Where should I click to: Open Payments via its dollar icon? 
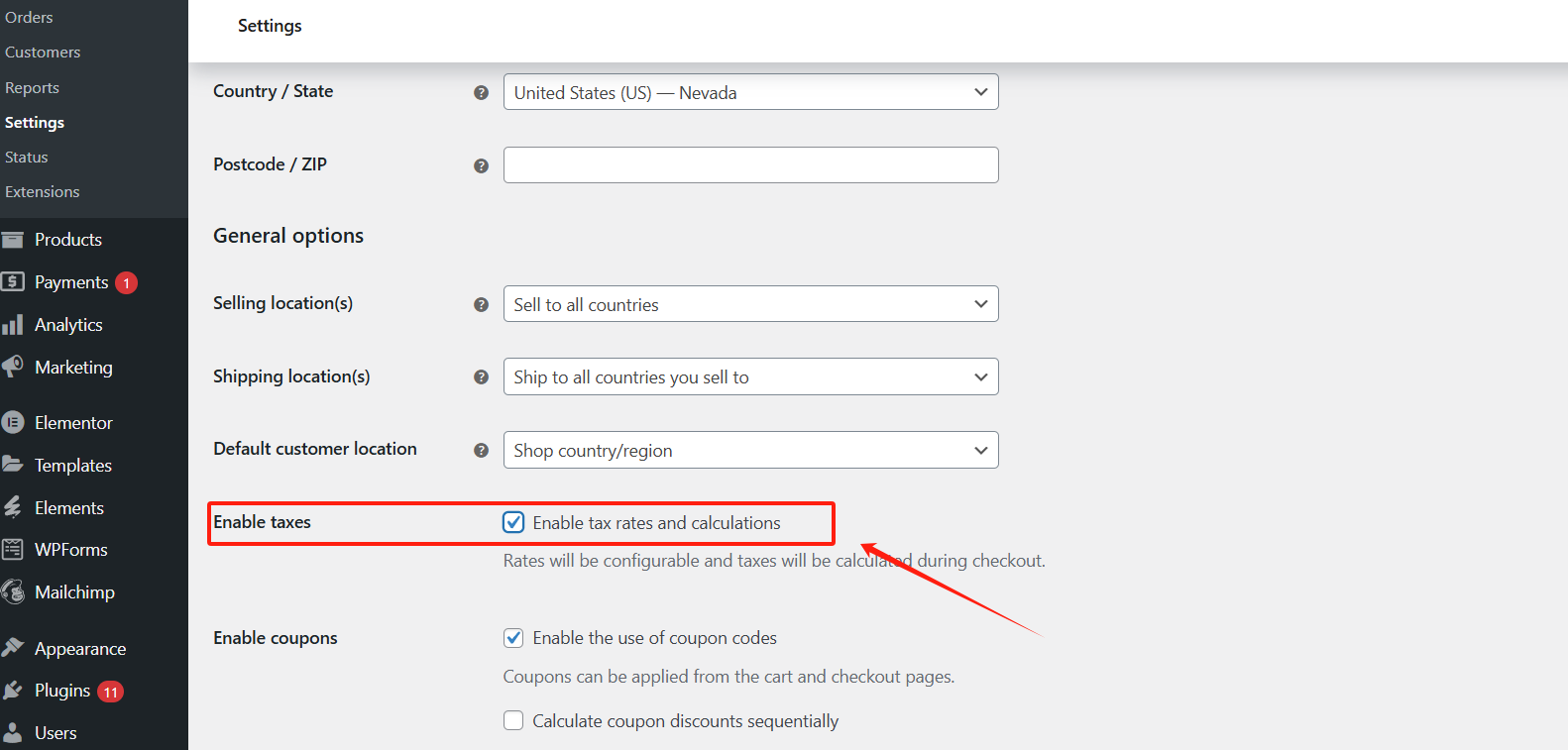13,282
